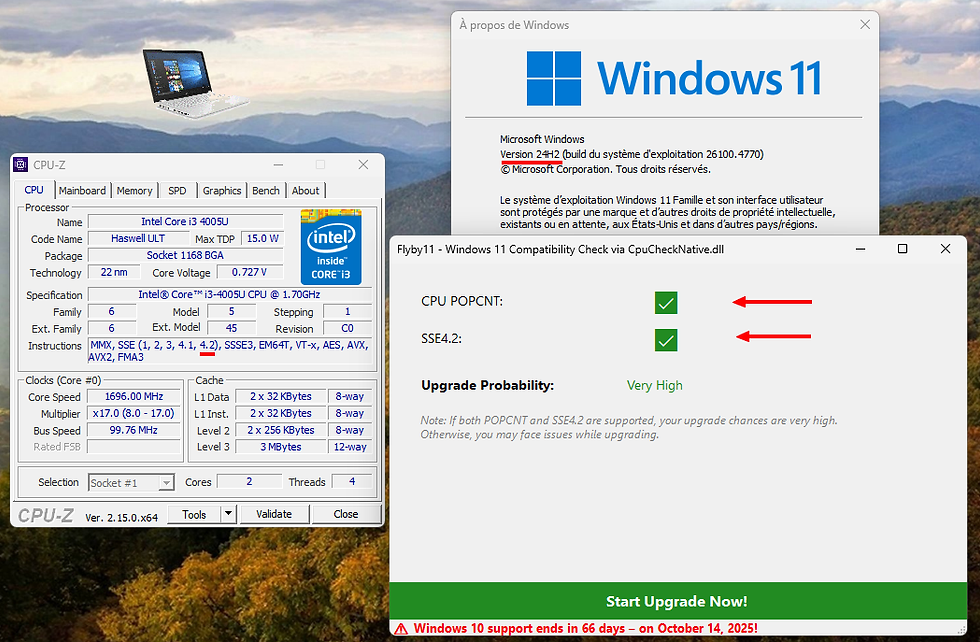Click the empty Rated FSB field
This screenshot has height=642, width=980.
click(x=134, y=447)
